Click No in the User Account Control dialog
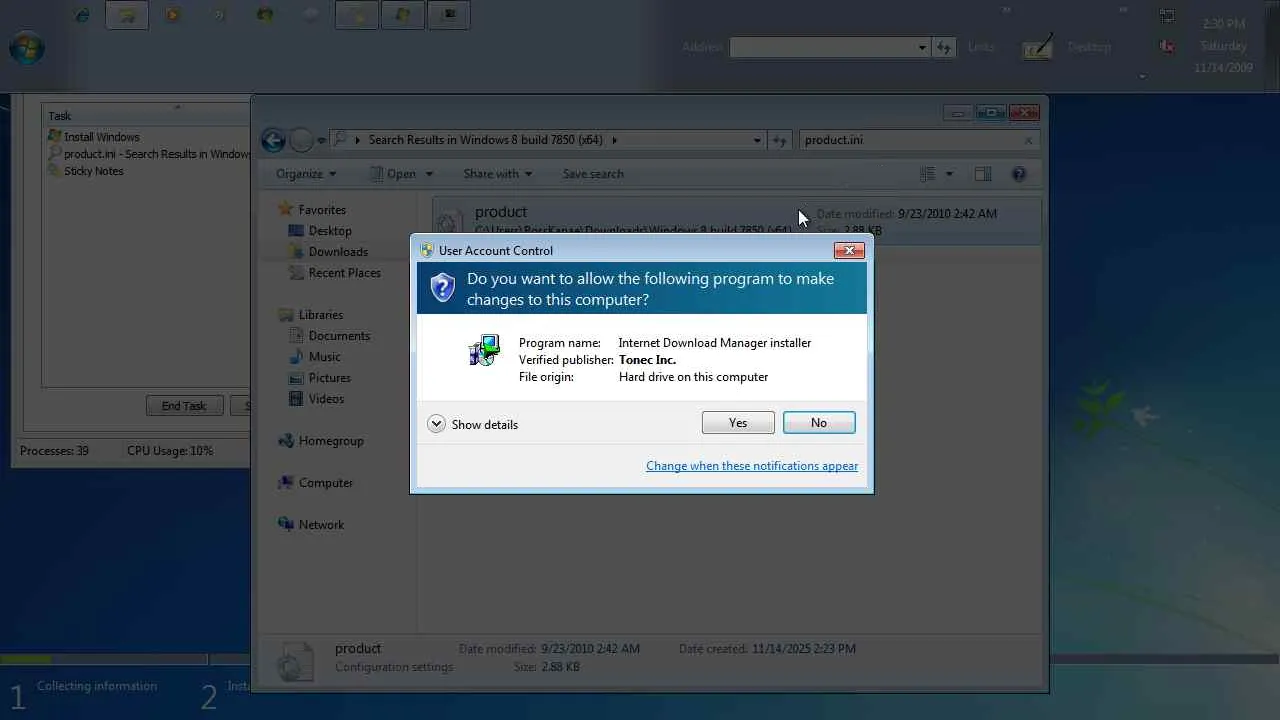The width and height of the screenshot is (1280, 720). (819, 423)
